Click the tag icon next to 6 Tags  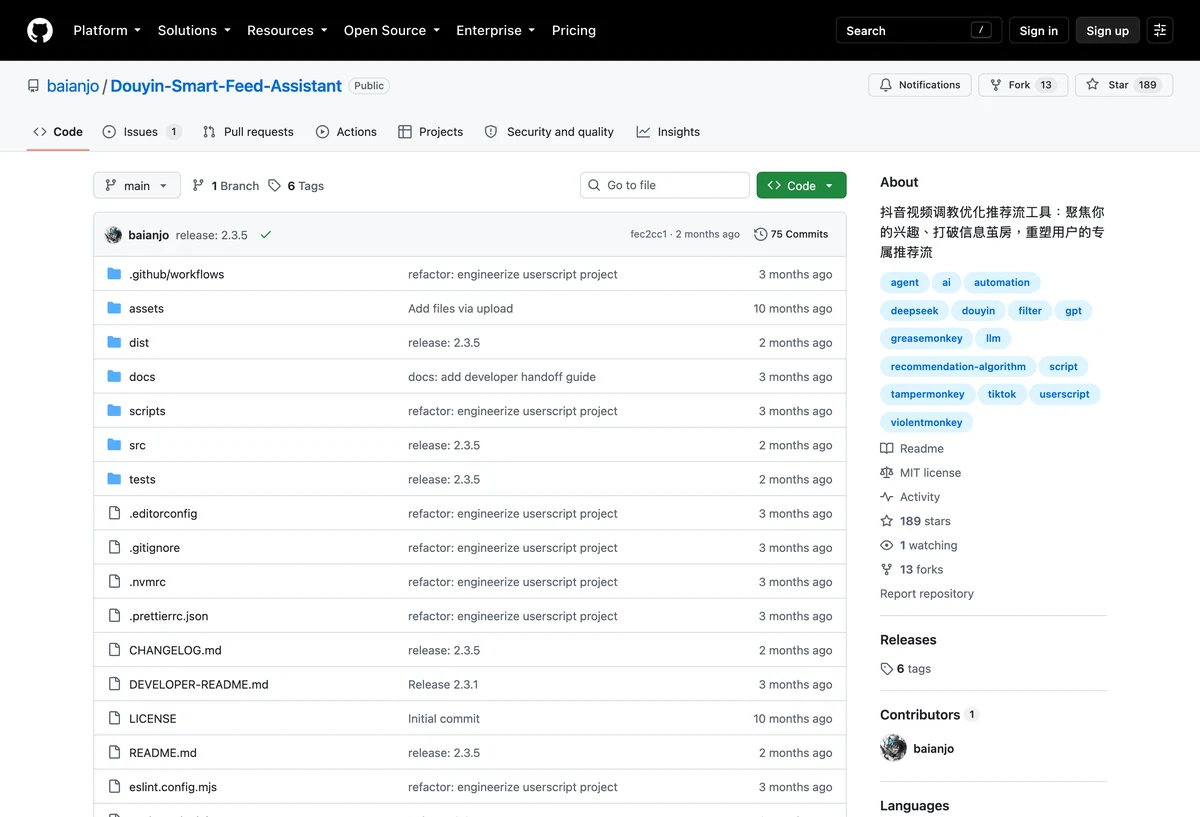(274, 185)
